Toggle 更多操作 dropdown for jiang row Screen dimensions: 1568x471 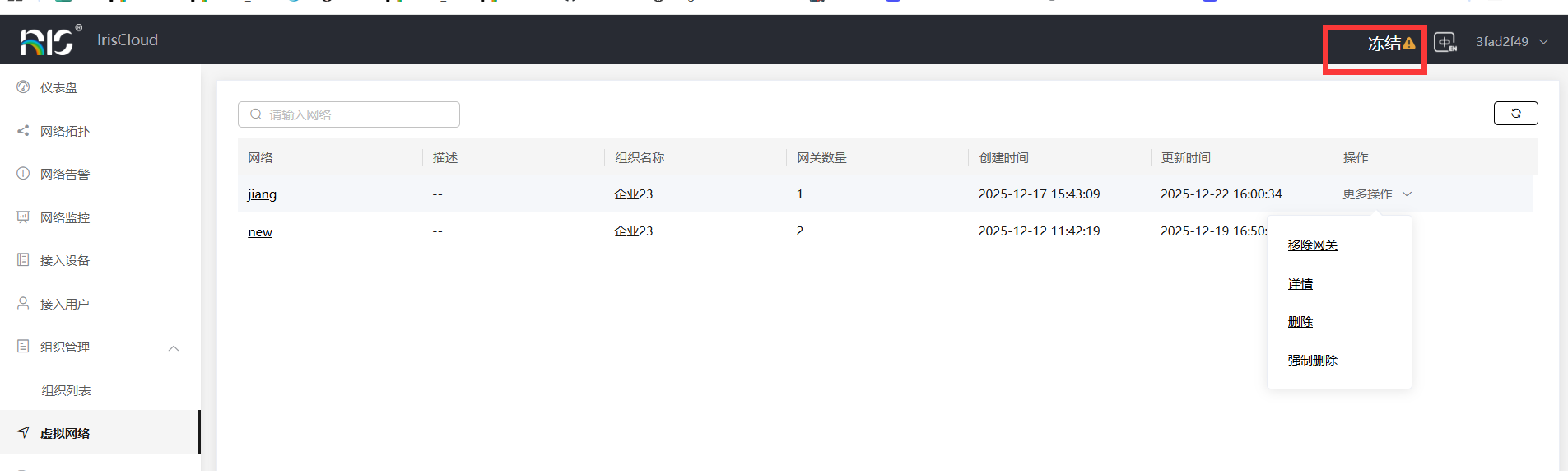coord(1377,194)
